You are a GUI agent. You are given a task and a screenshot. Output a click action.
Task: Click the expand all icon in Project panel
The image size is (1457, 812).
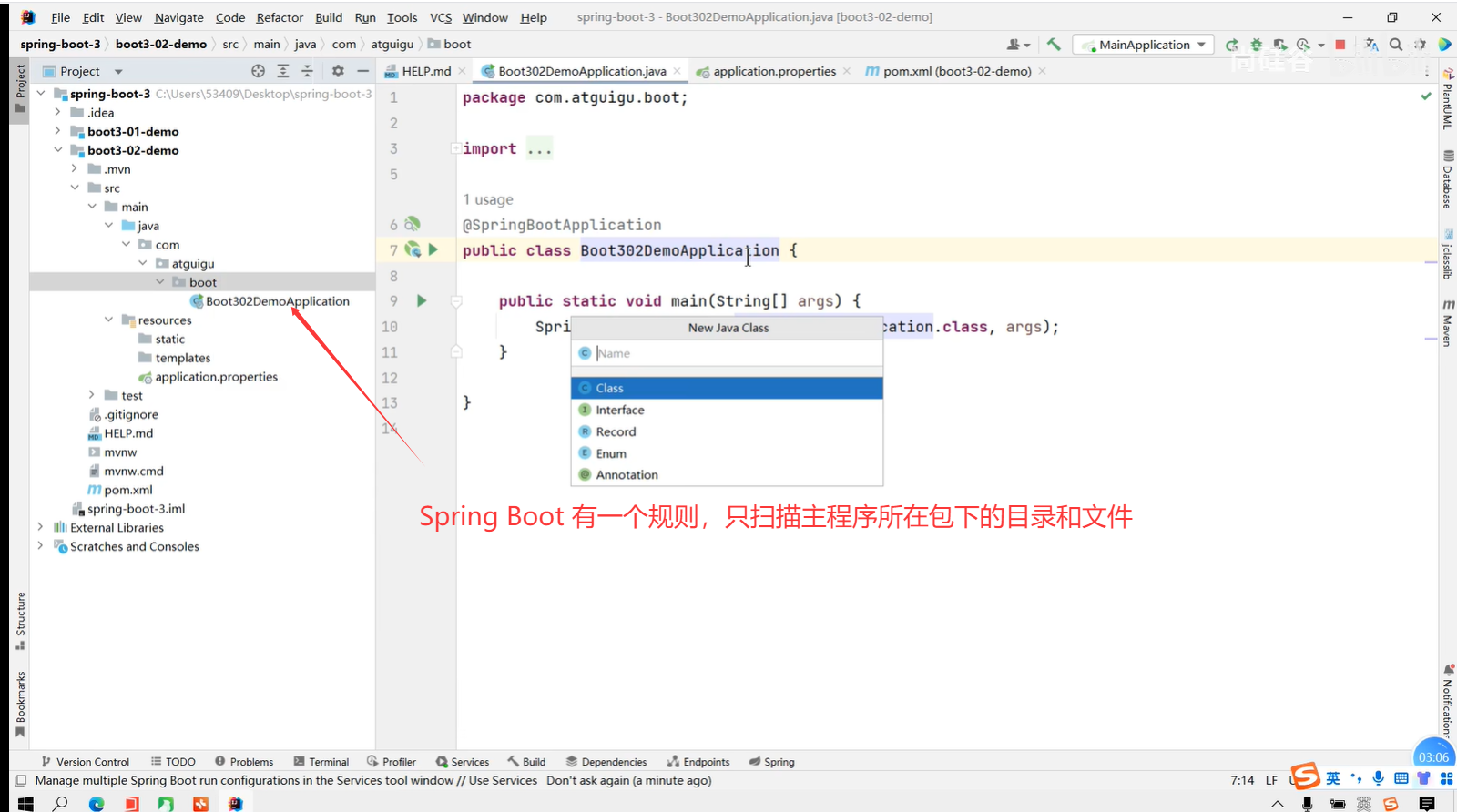pyautogui.click(x=283, y=71)
